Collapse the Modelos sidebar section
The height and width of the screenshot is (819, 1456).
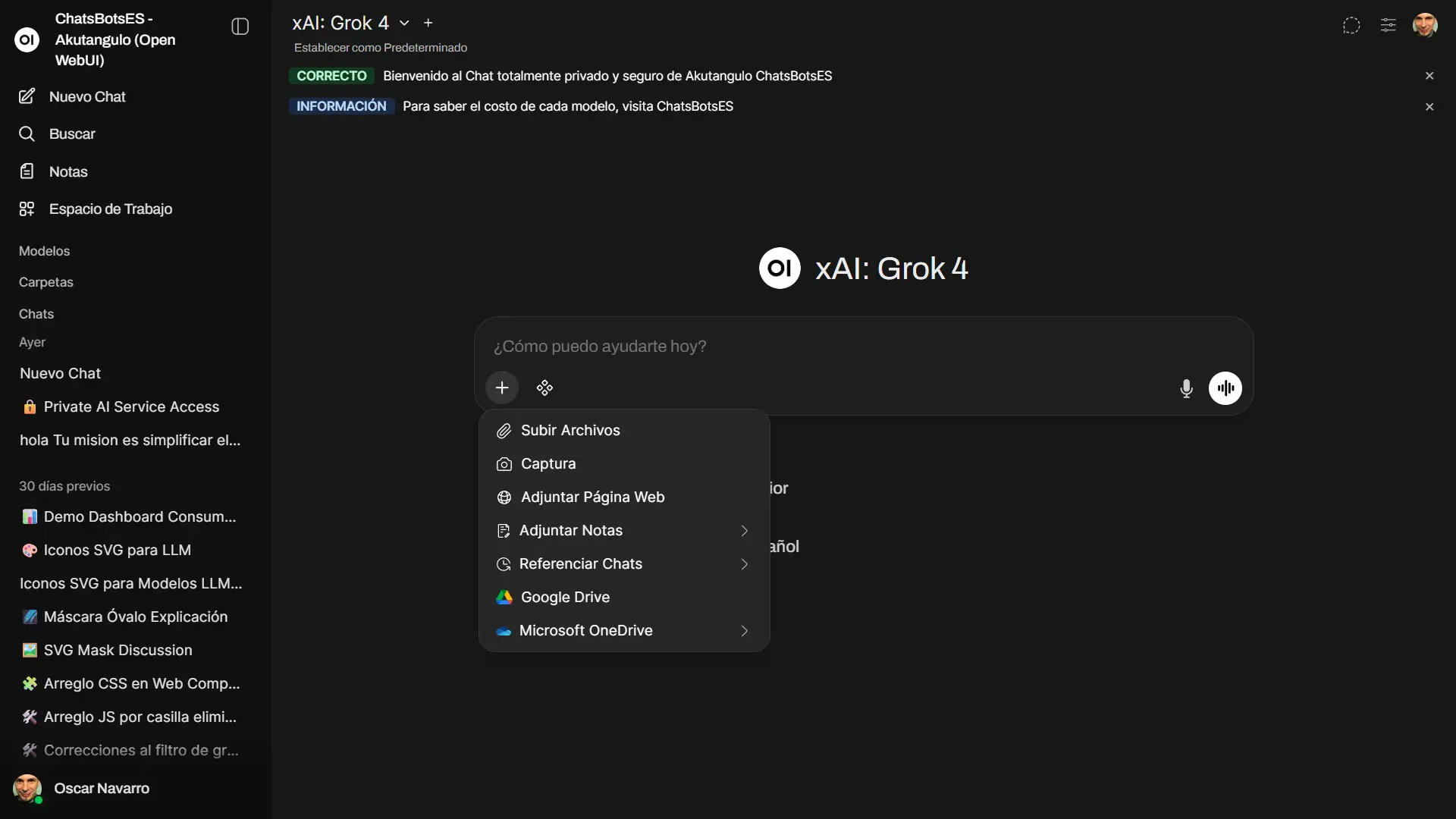(x=44, y=251)
